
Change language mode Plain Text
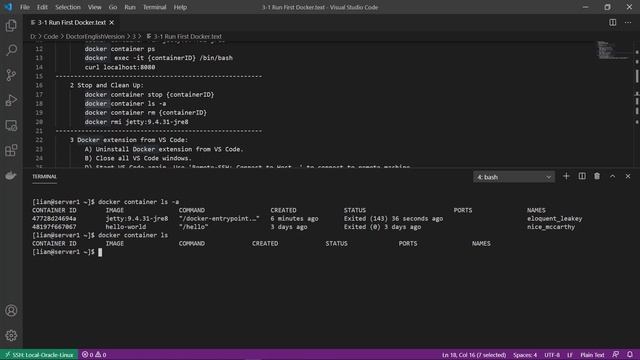pos(592,355)
